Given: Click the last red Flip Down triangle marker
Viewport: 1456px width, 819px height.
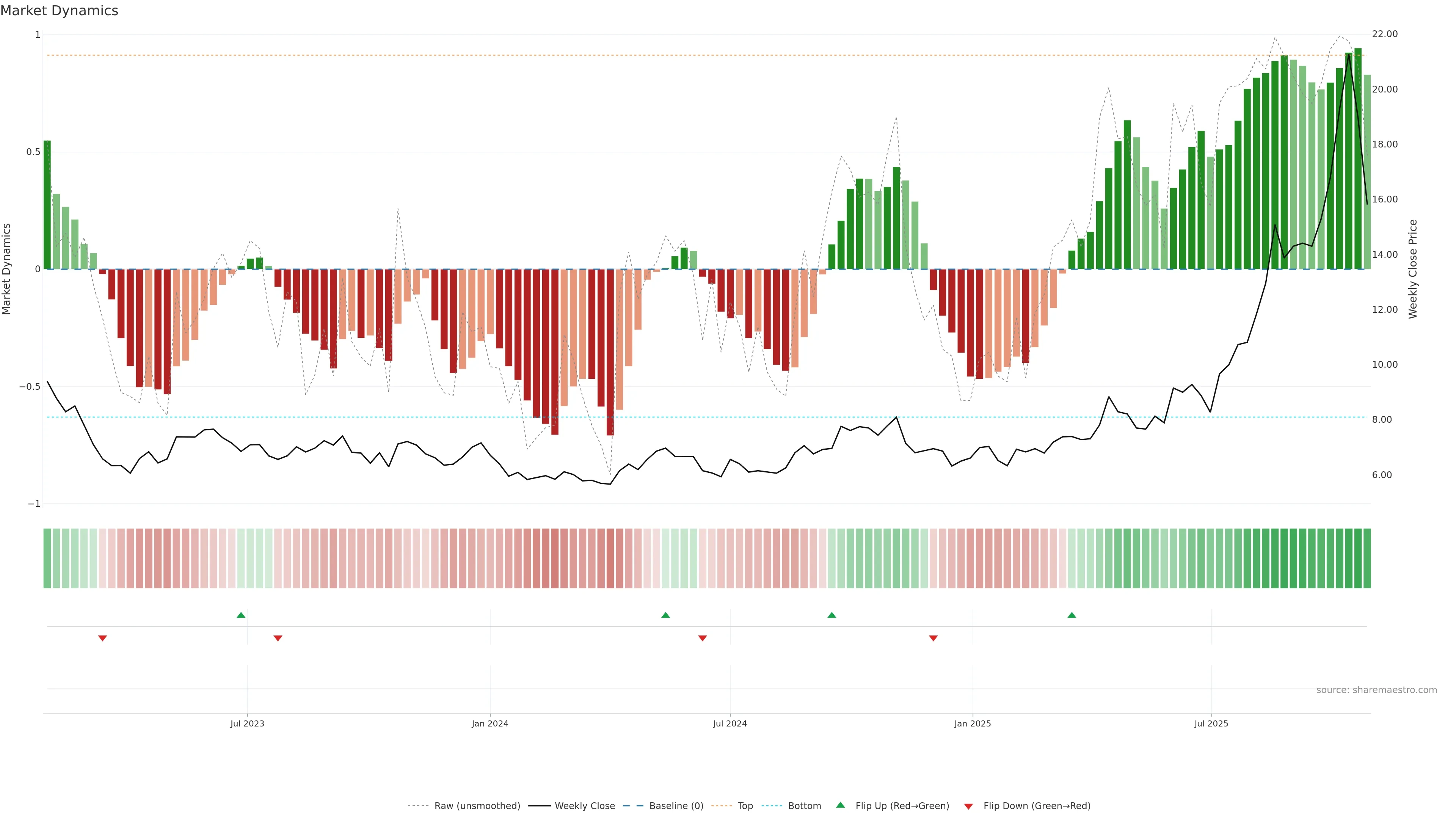Looking at the screenshot, I should 933,638.
